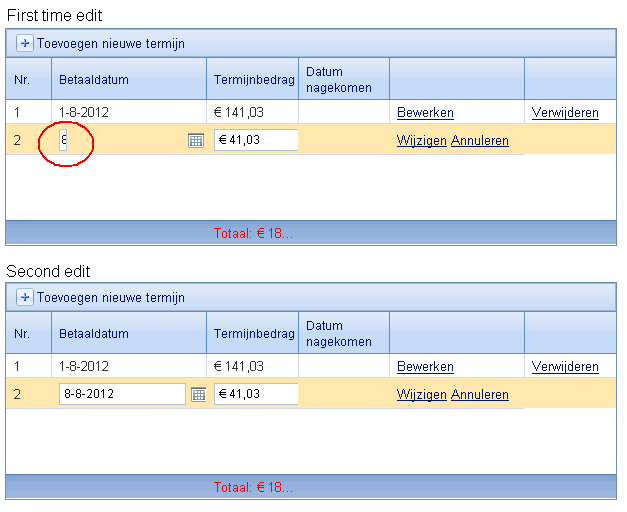This screenshot has height=512, width=627.
Task: Open calendar picker in Second edit row 2
Action: pyautogui.click(x=198, y=394)
